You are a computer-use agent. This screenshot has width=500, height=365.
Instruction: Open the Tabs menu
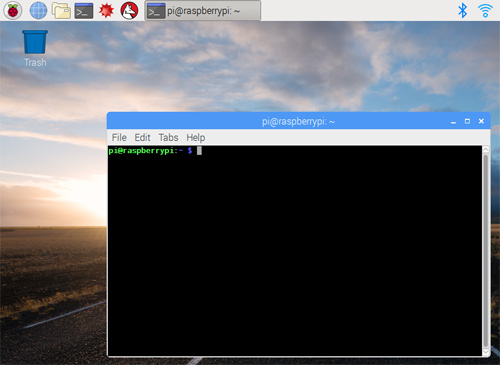coord(168,137)
